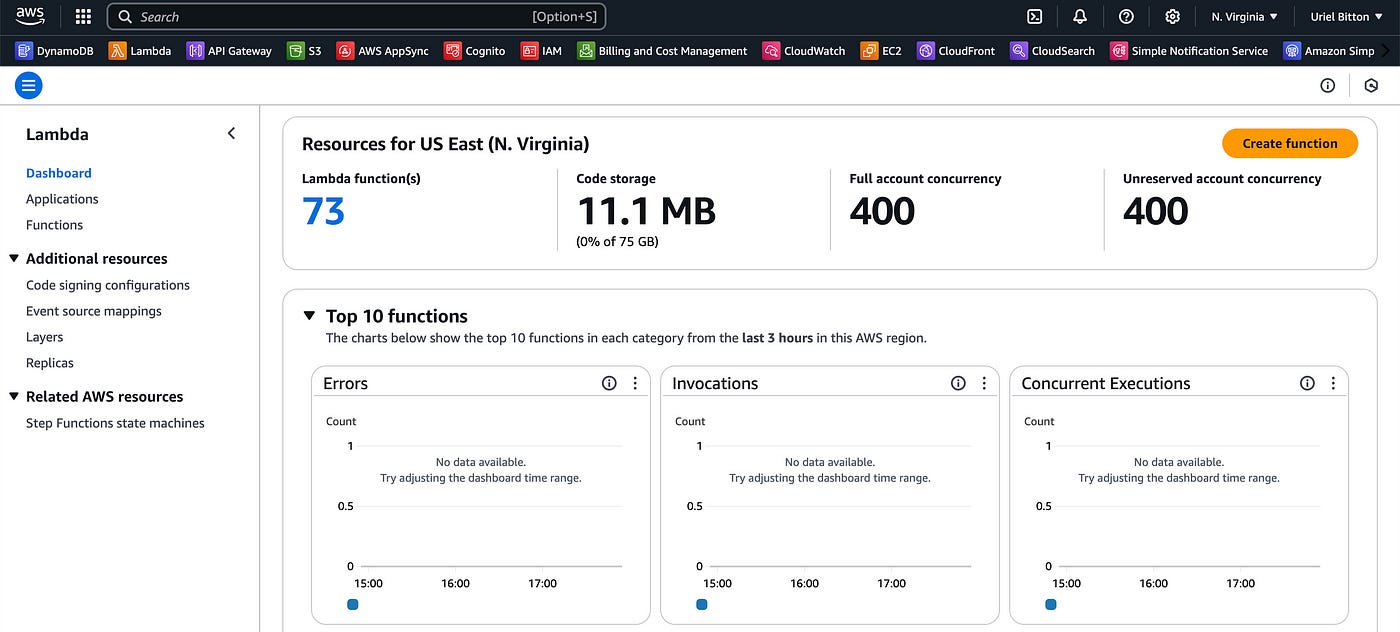Open the N. Virginia region dropdown

[x=1245, y=17]
